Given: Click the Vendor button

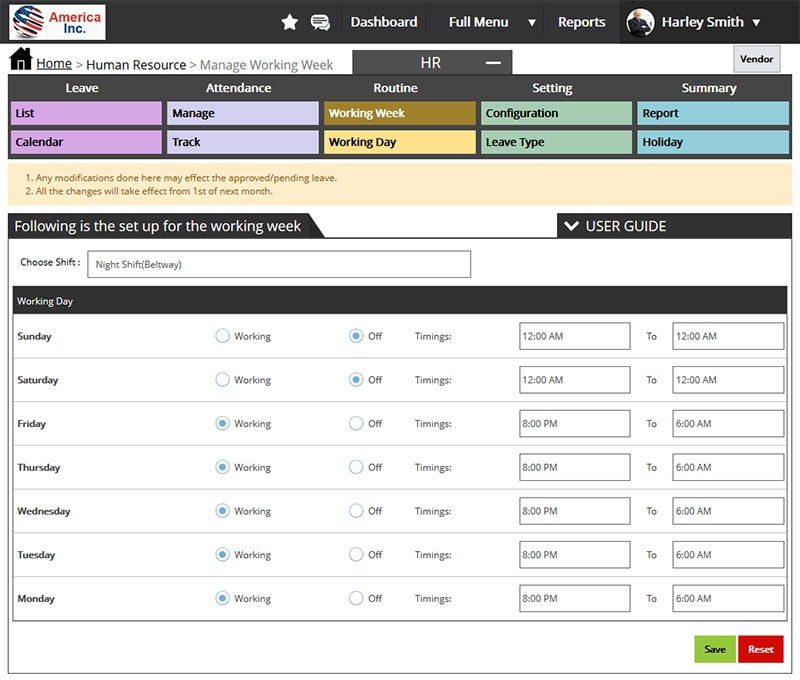Looking at the screenshot, I should (757, 59).
